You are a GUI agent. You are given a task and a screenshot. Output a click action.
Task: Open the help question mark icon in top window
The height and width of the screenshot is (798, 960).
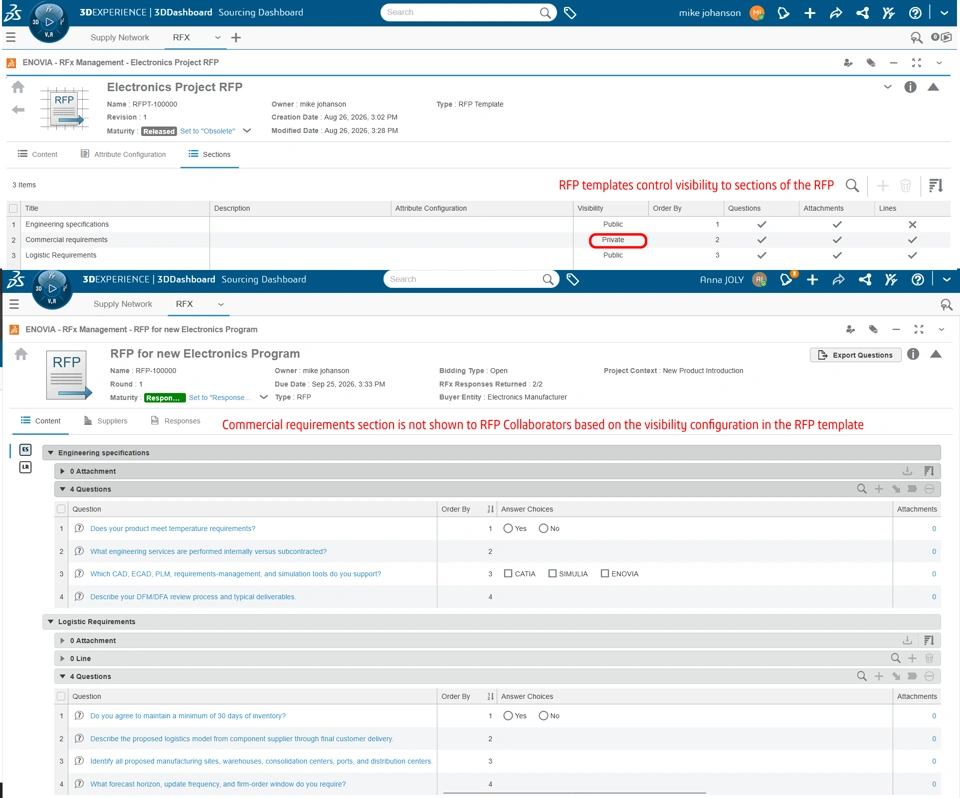(x=915, y=13)
